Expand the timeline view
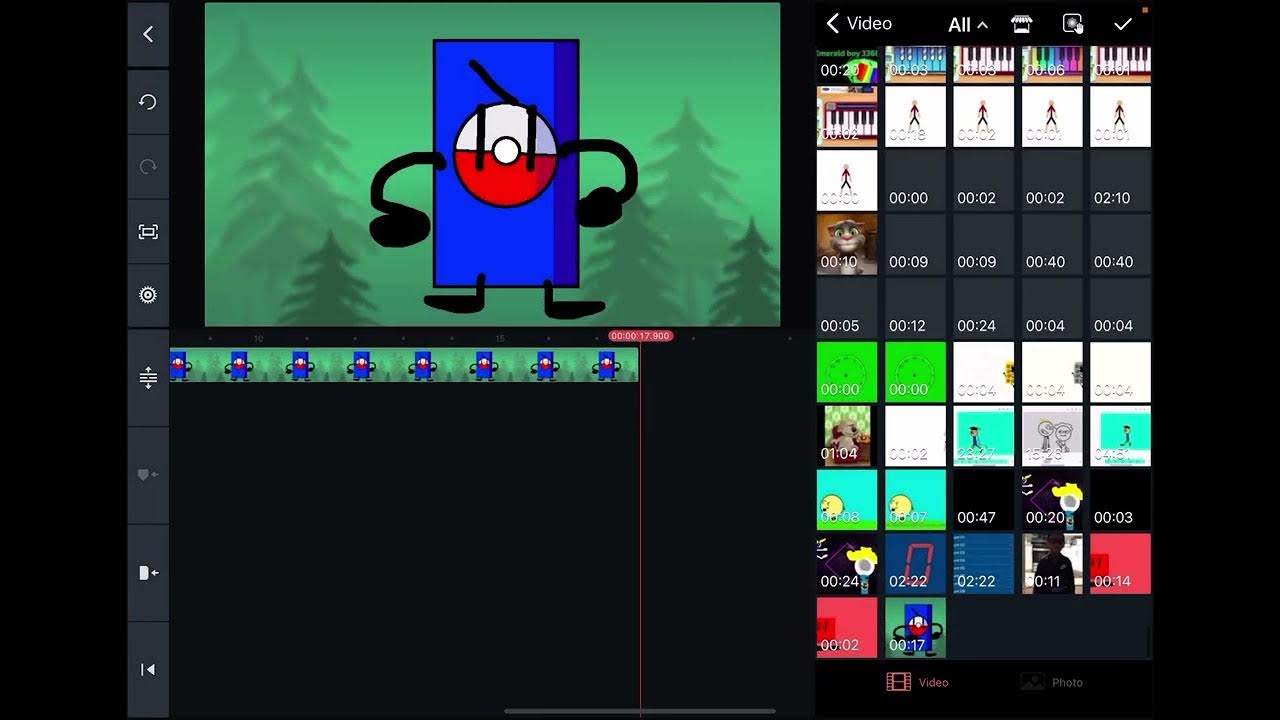This screenshot has width=1280, height=720. pyautogui.click(x=148, y=378)
